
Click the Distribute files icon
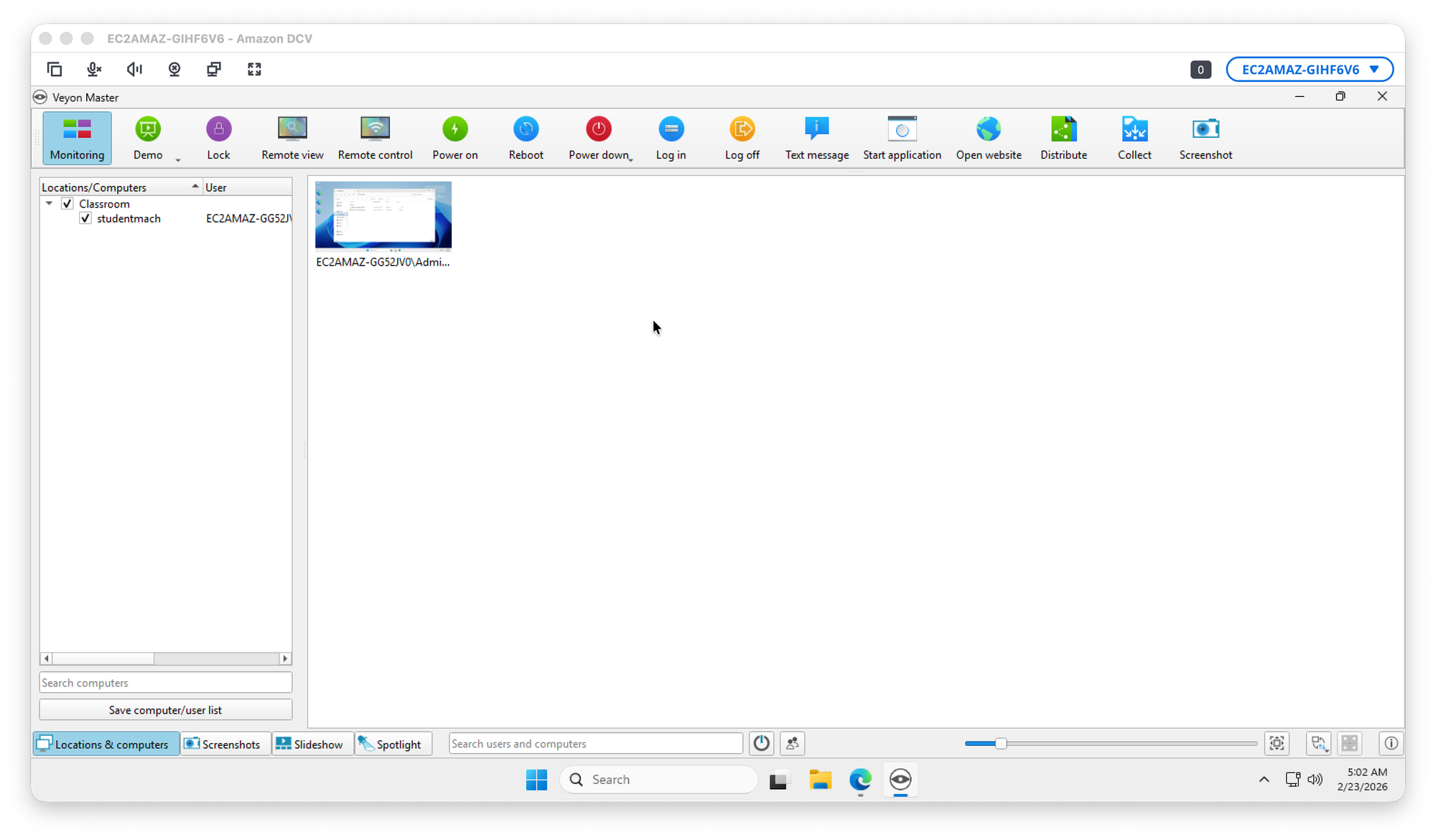(x=1063, y=137)
